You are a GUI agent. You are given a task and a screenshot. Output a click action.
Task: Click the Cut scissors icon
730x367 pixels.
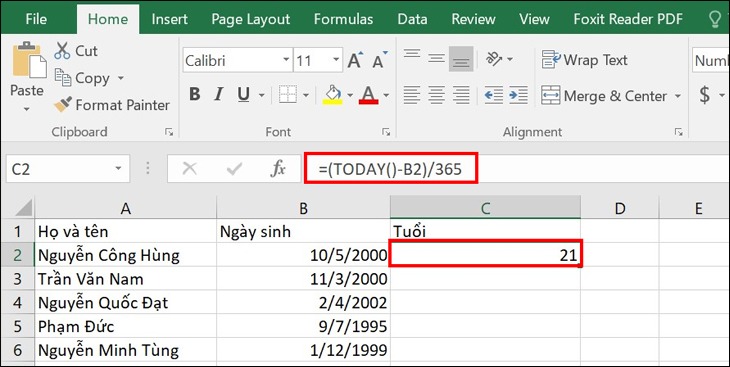(x=62, y=50)
